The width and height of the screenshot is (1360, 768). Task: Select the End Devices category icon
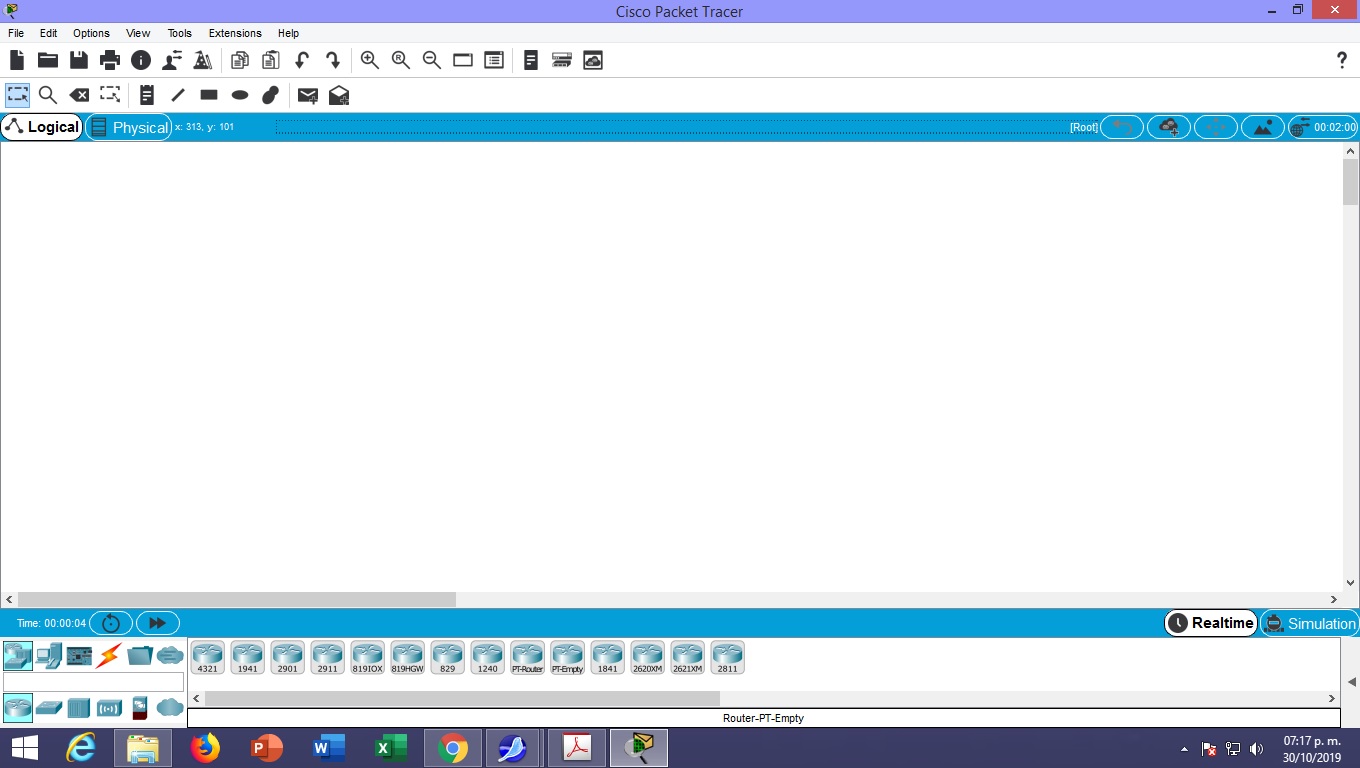click(48, 656)
